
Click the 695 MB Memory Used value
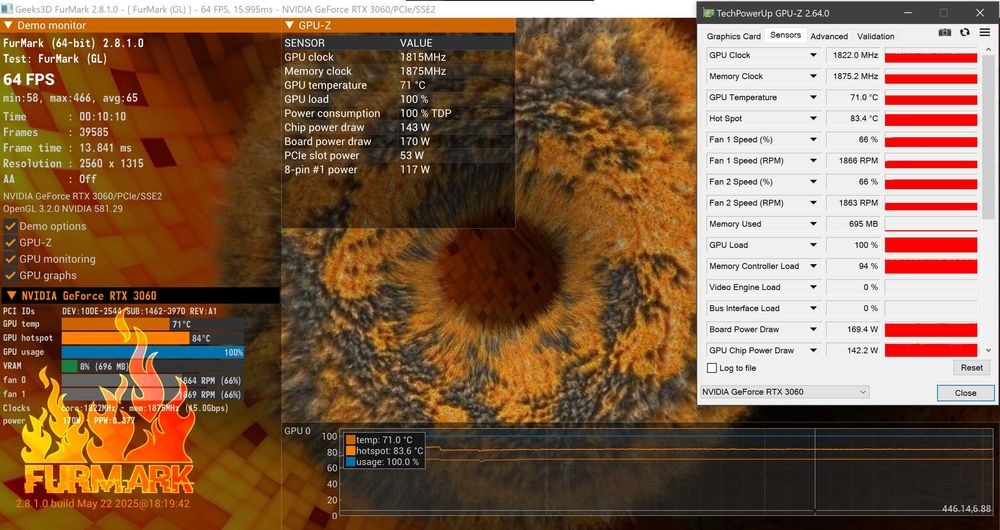pos(864,224)
